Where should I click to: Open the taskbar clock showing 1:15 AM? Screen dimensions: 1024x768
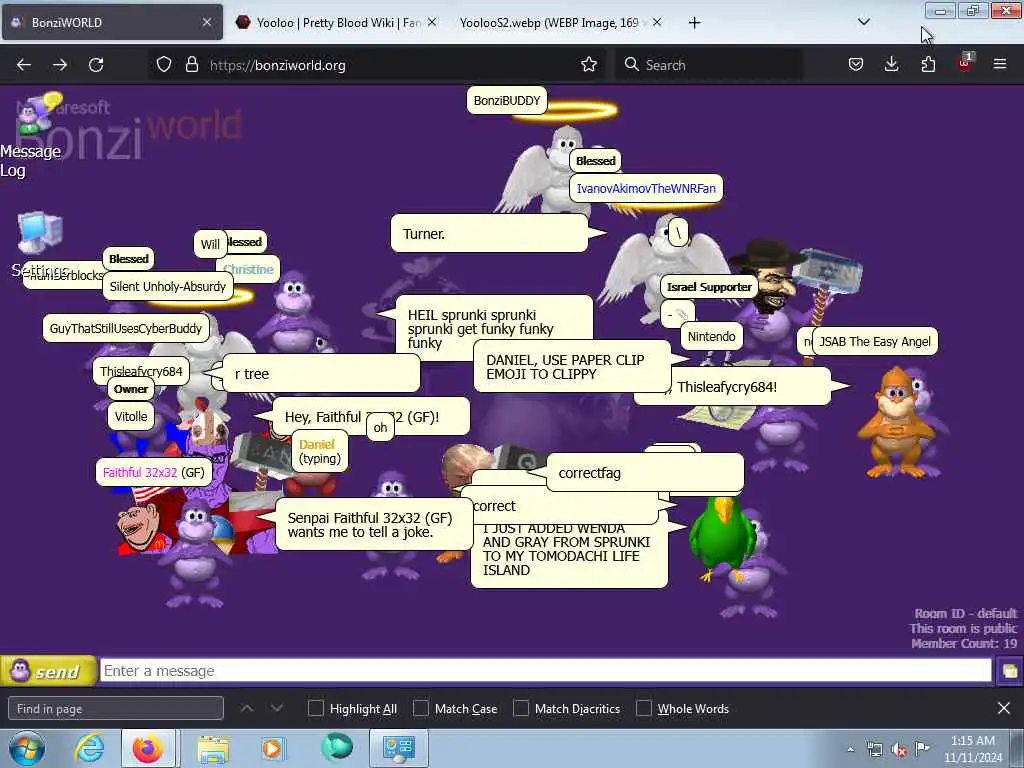click(x=972, y=749)
